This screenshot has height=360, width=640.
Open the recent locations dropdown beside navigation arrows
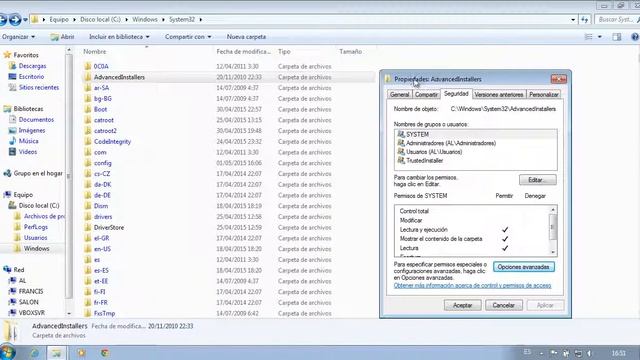pos(25,20)
